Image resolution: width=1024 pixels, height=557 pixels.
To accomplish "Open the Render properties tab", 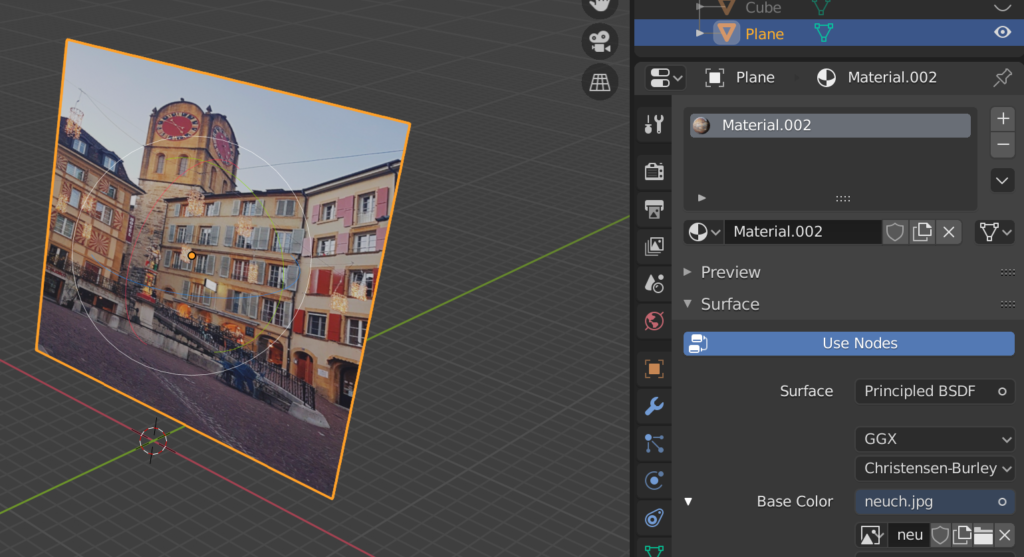I will 654,171.
